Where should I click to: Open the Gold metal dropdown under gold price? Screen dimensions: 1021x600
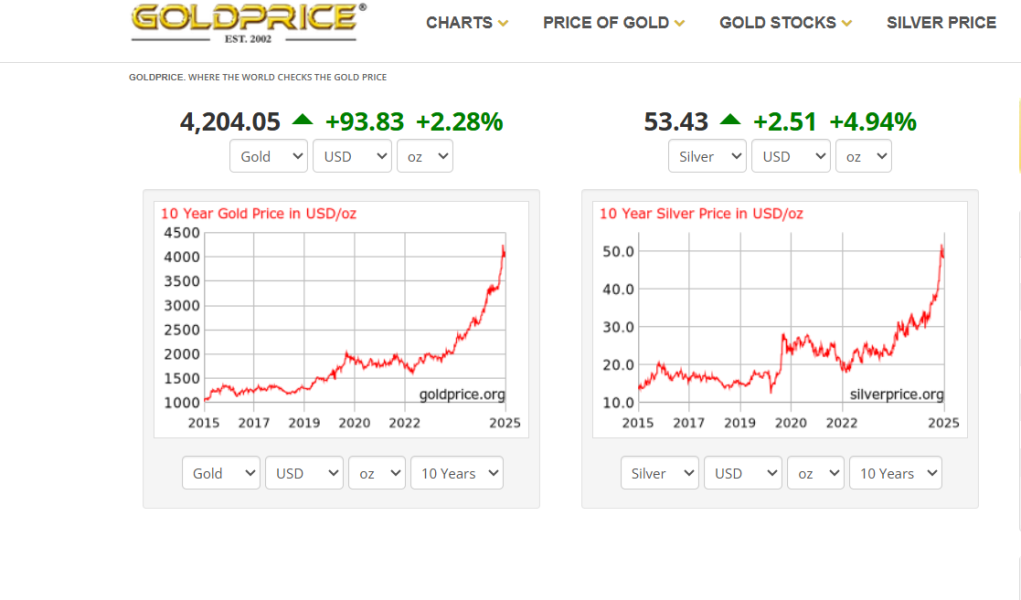coord(269,156)
